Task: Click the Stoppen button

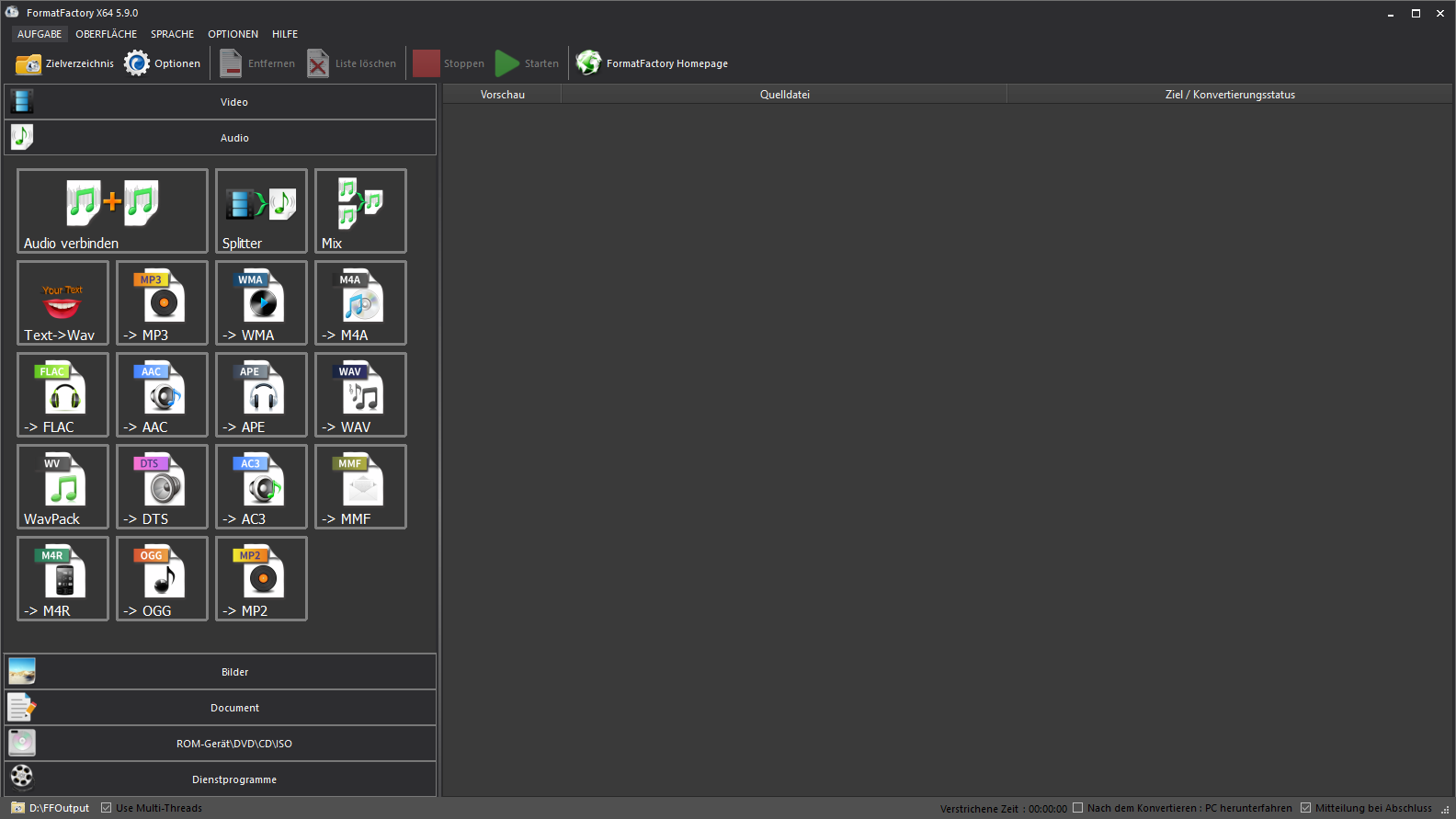Action: click(x=449, y=63)
